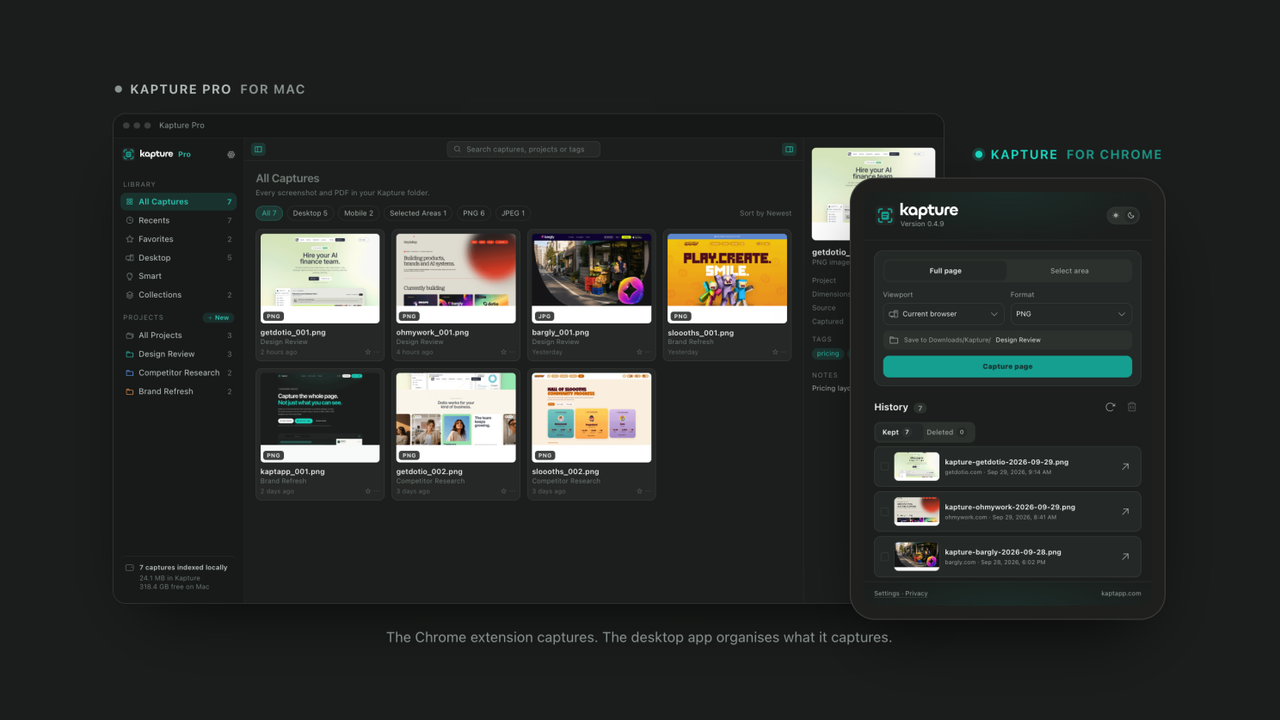Screen dimensions: 1280x720
Task: Open Favorites in the Library sidebar
Action: coord(178,239)
